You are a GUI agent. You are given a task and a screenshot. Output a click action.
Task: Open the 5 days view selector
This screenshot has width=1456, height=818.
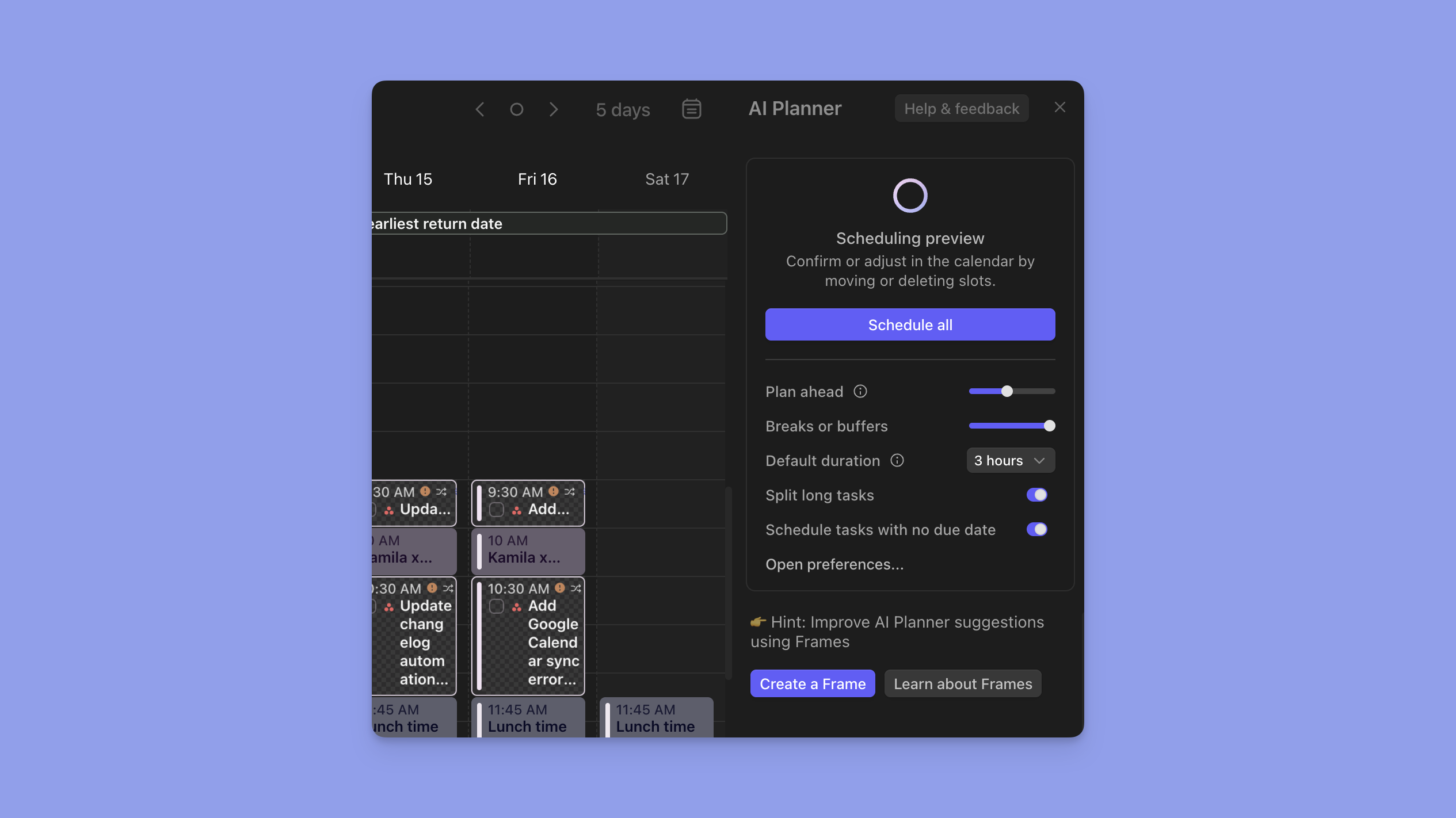tap(622, 109)
